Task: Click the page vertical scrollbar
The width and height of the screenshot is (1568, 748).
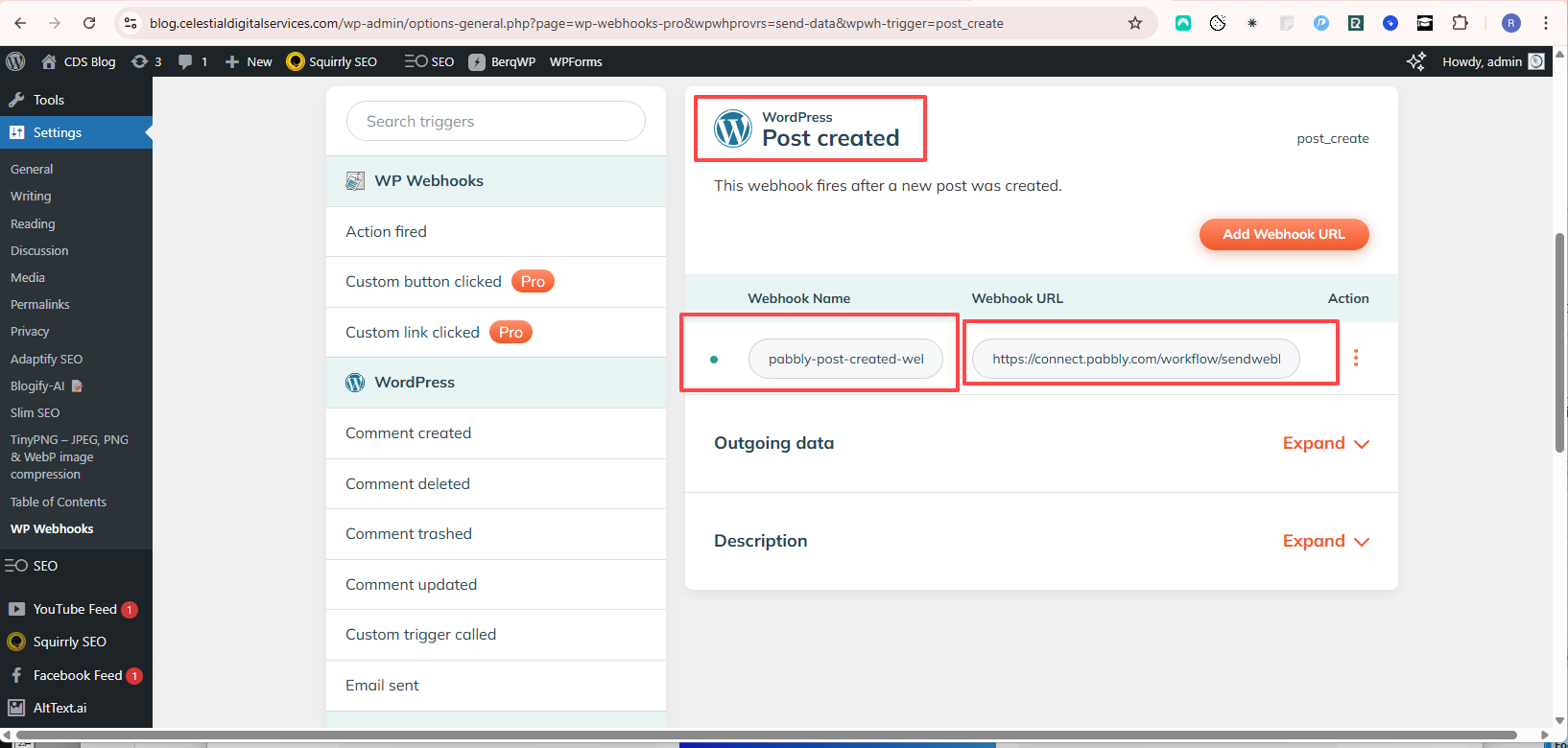Action: click(1560, 341)
